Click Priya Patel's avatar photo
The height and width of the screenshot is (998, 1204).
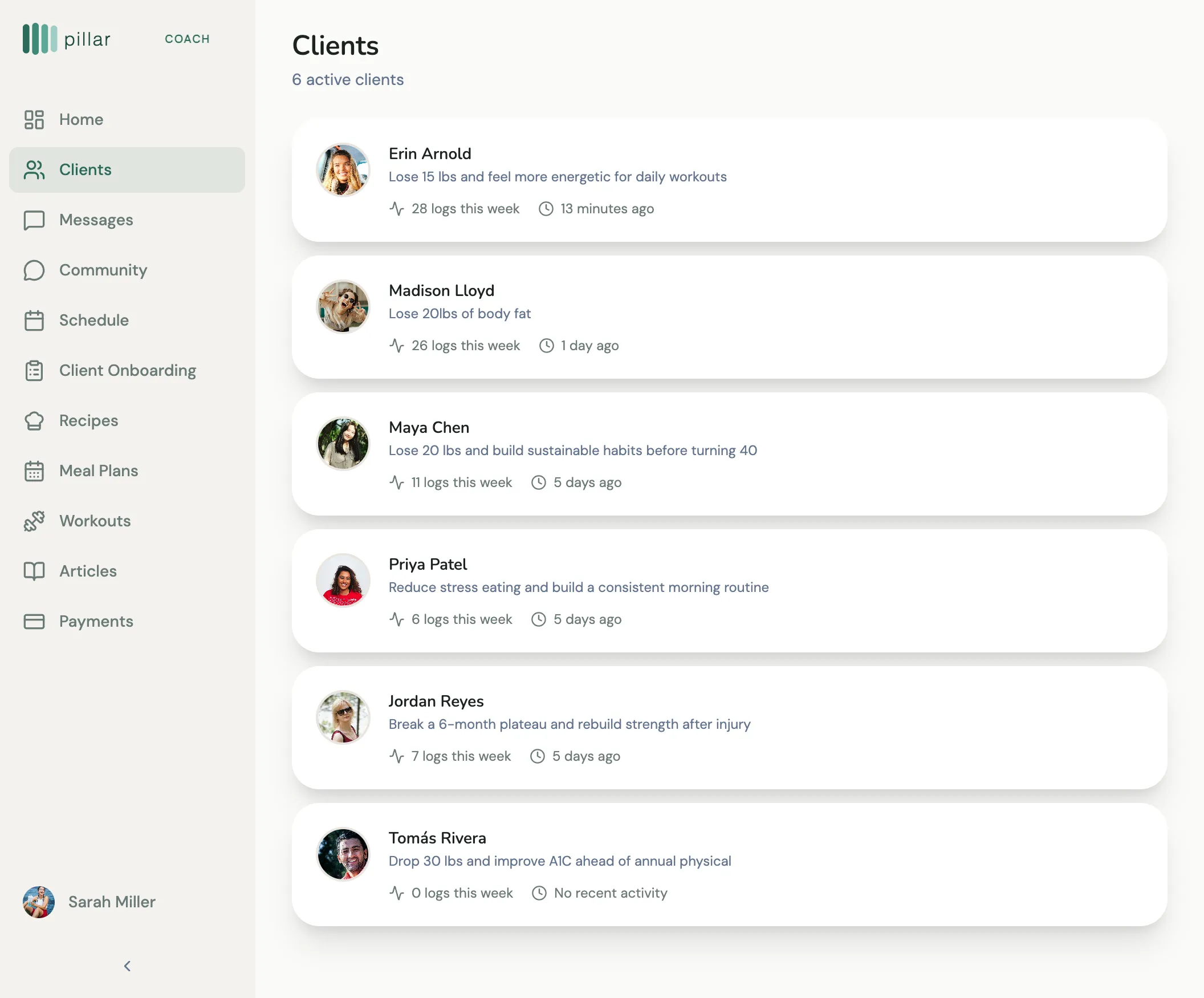click(343, 581)
